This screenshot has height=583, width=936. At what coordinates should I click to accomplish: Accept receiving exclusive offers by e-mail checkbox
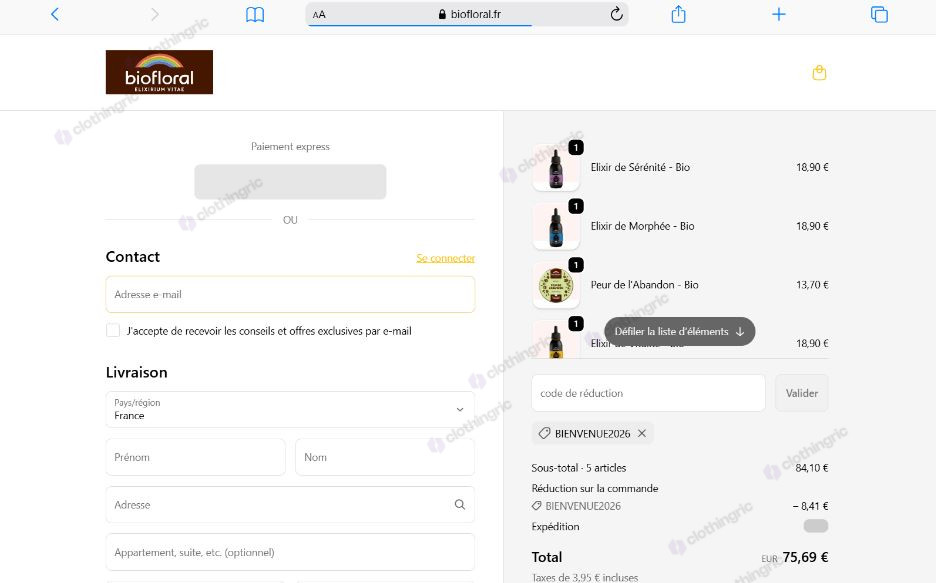(113, 331)
